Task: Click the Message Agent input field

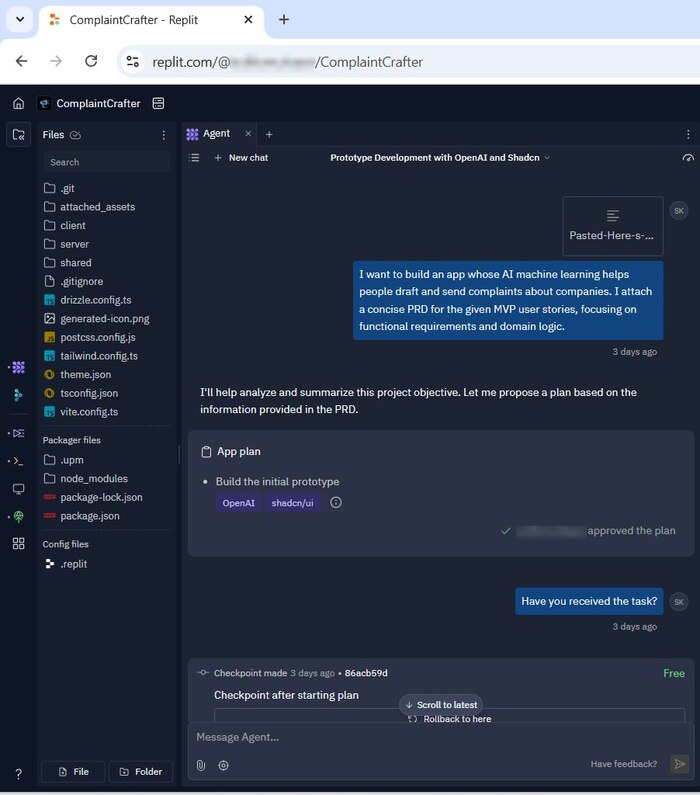Action: [420, 737]
